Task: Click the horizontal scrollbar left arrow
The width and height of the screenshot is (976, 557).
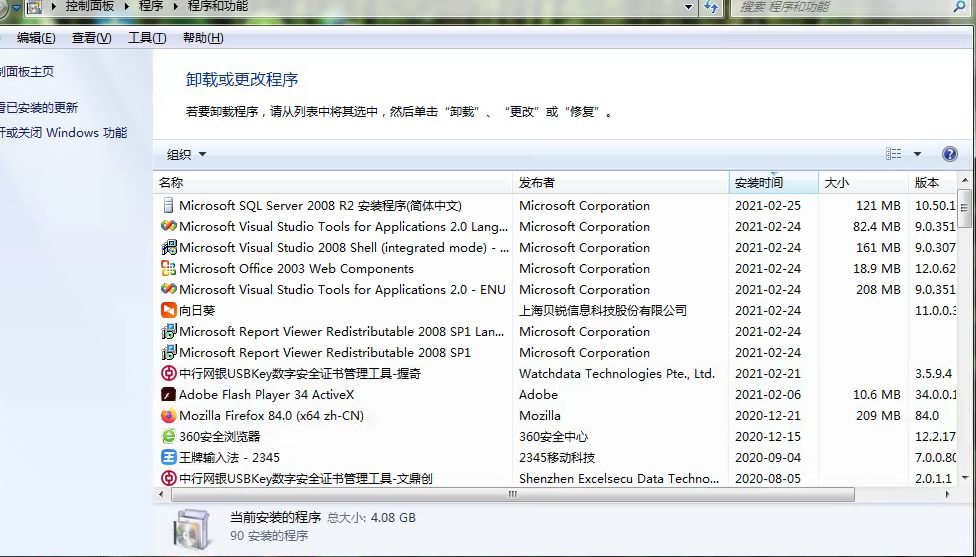Action: coord(161,495)
